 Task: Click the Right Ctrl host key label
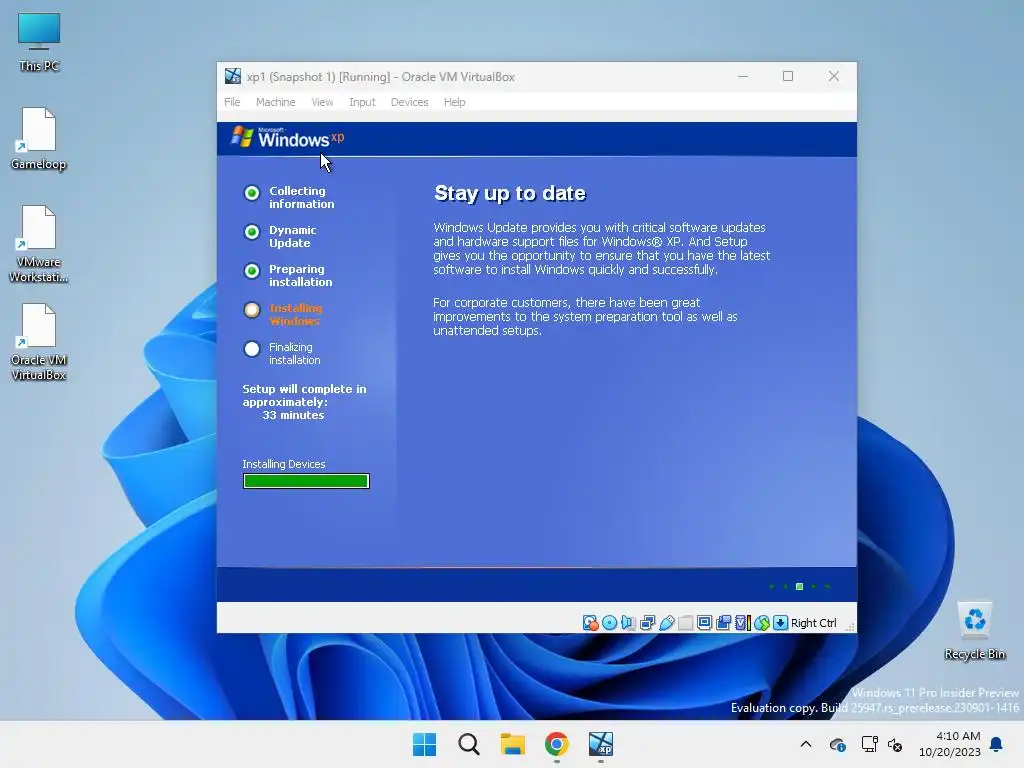[813, 623]
